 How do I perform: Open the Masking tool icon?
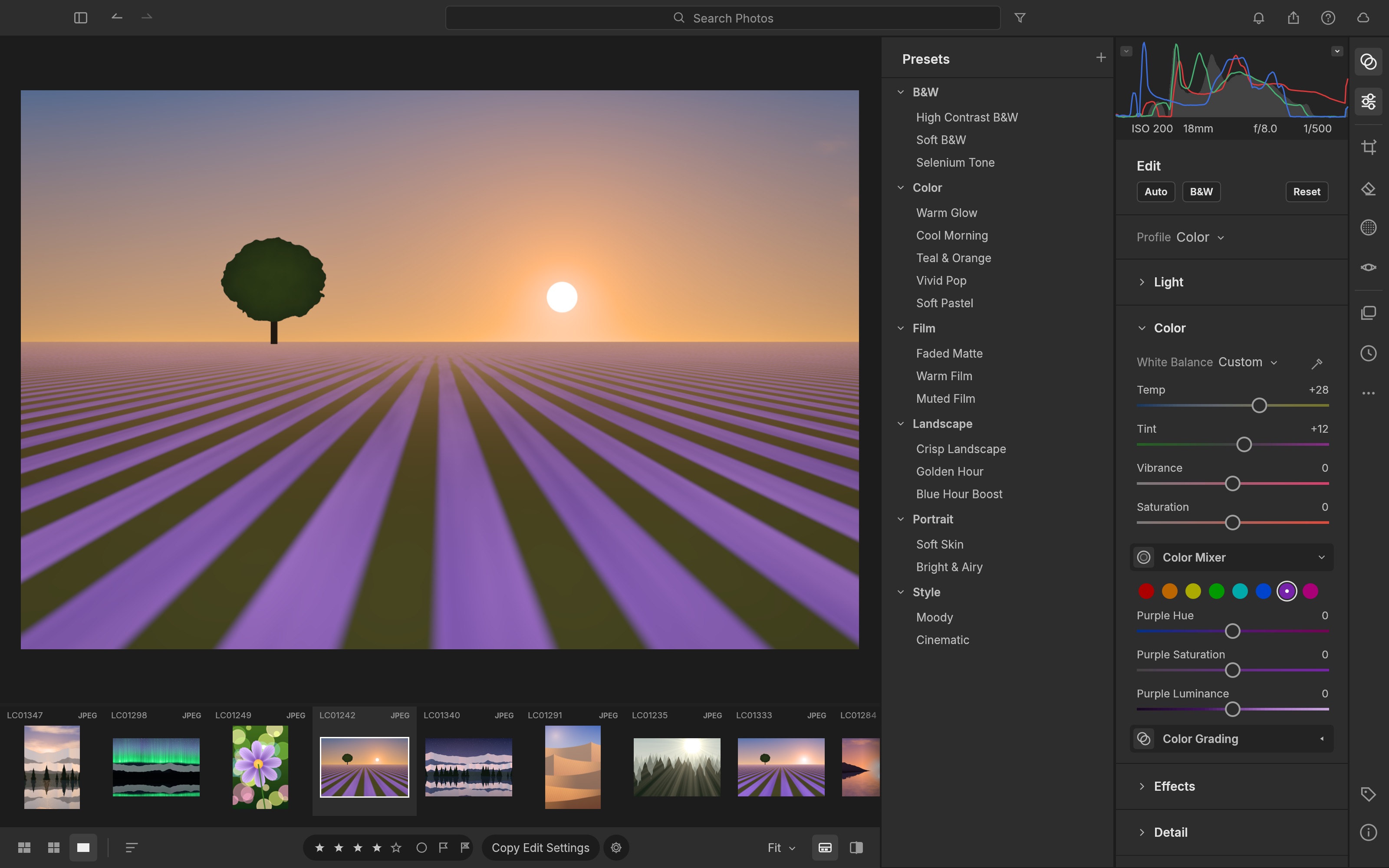(x=1368, y=227)
